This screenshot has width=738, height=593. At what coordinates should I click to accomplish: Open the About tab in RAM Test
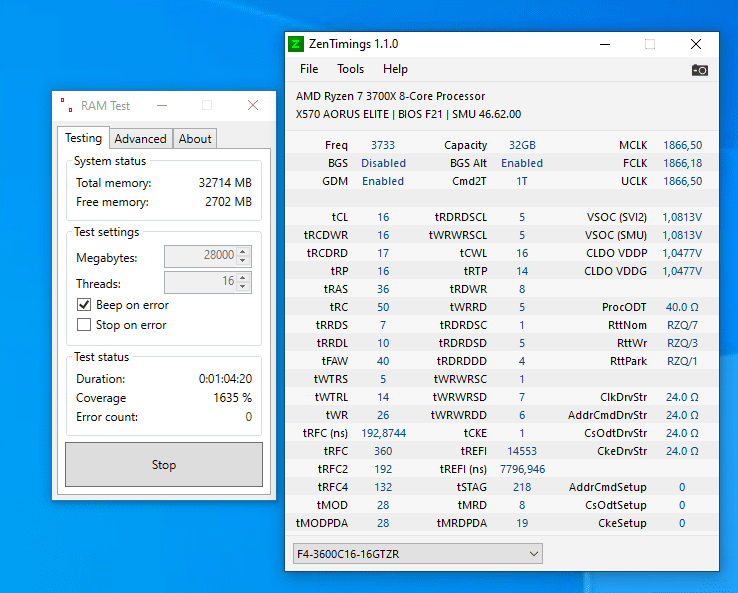(195, 139)
